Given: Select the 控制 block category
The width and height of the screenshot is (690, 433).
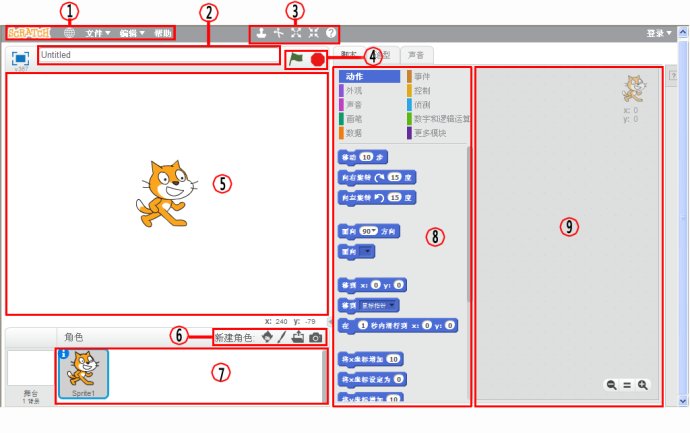Looking at the screenshot, I should click(422, 91).
